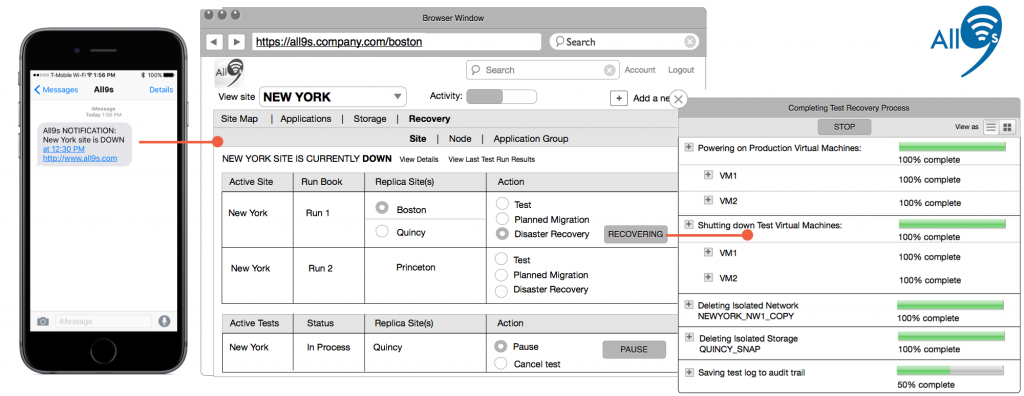Close the Test Recovery Process popup

pyautogui.click(x=679, y=99)
